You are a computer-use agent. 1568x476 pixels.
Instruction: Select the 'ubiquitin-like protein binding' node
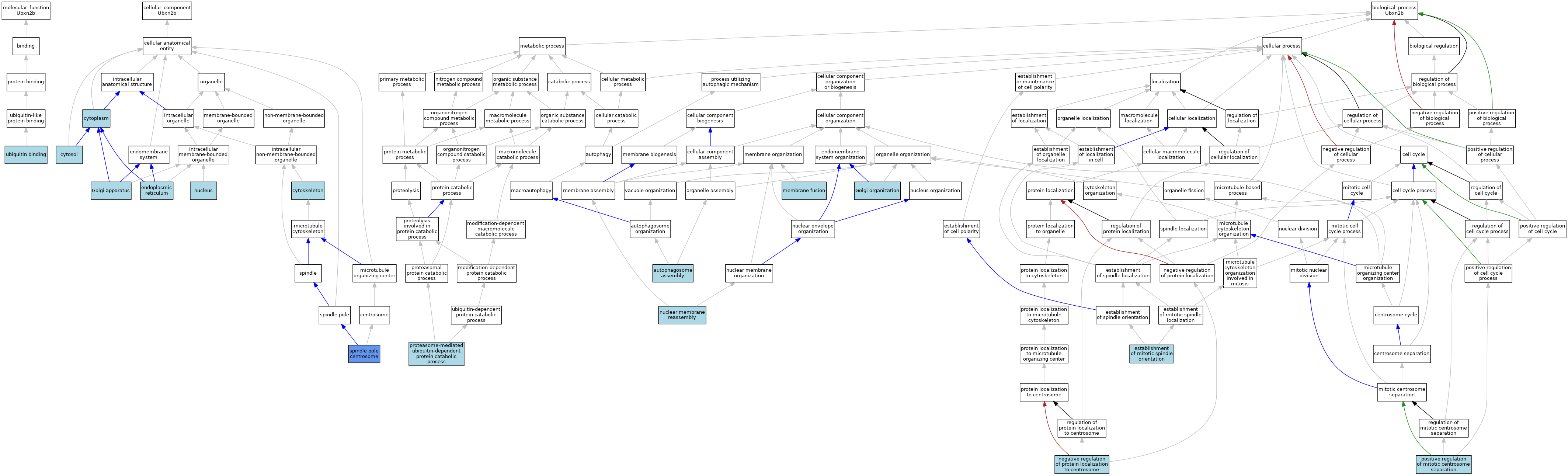pos(26,118)
